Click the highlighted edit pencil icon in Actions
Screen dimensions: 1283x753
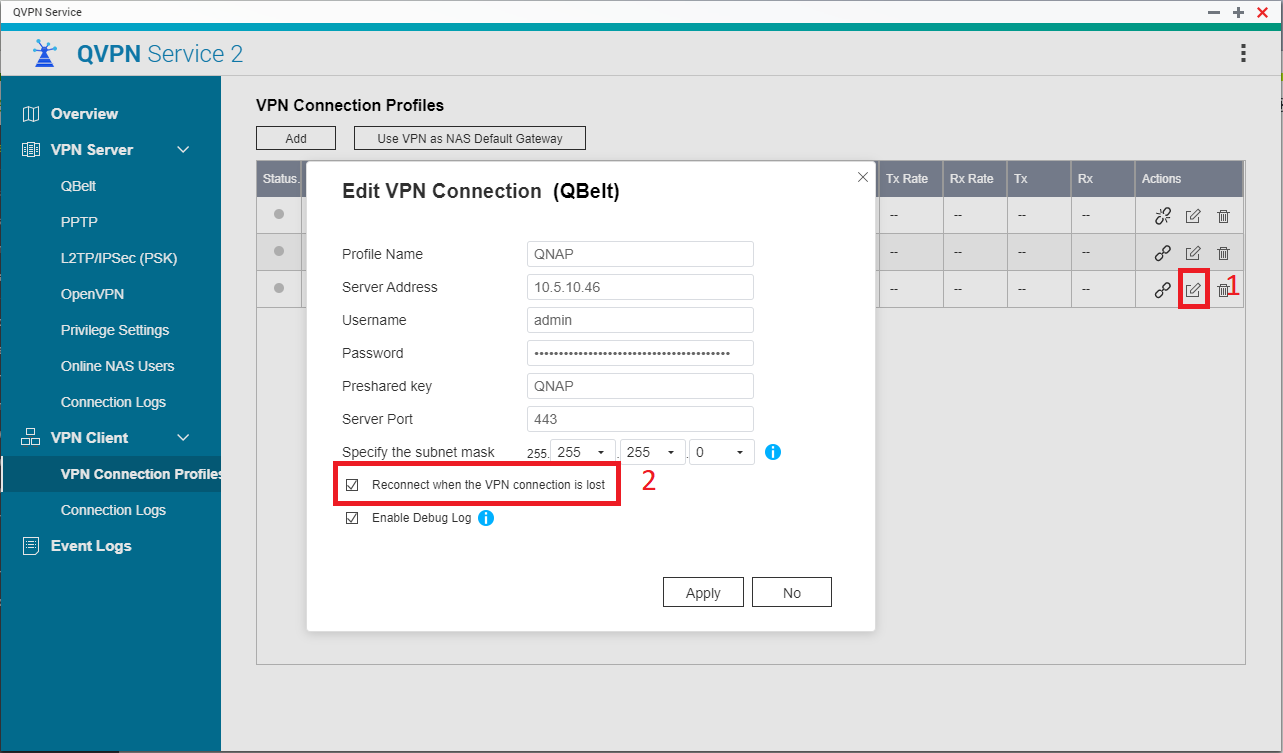[1192, 289]
